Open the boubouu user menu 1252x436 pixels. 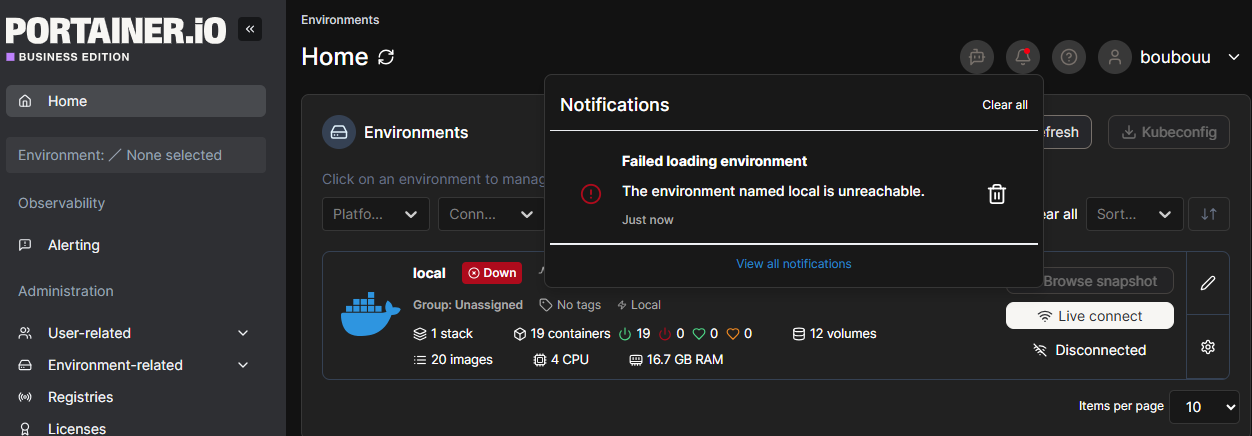coord(1170,57)
